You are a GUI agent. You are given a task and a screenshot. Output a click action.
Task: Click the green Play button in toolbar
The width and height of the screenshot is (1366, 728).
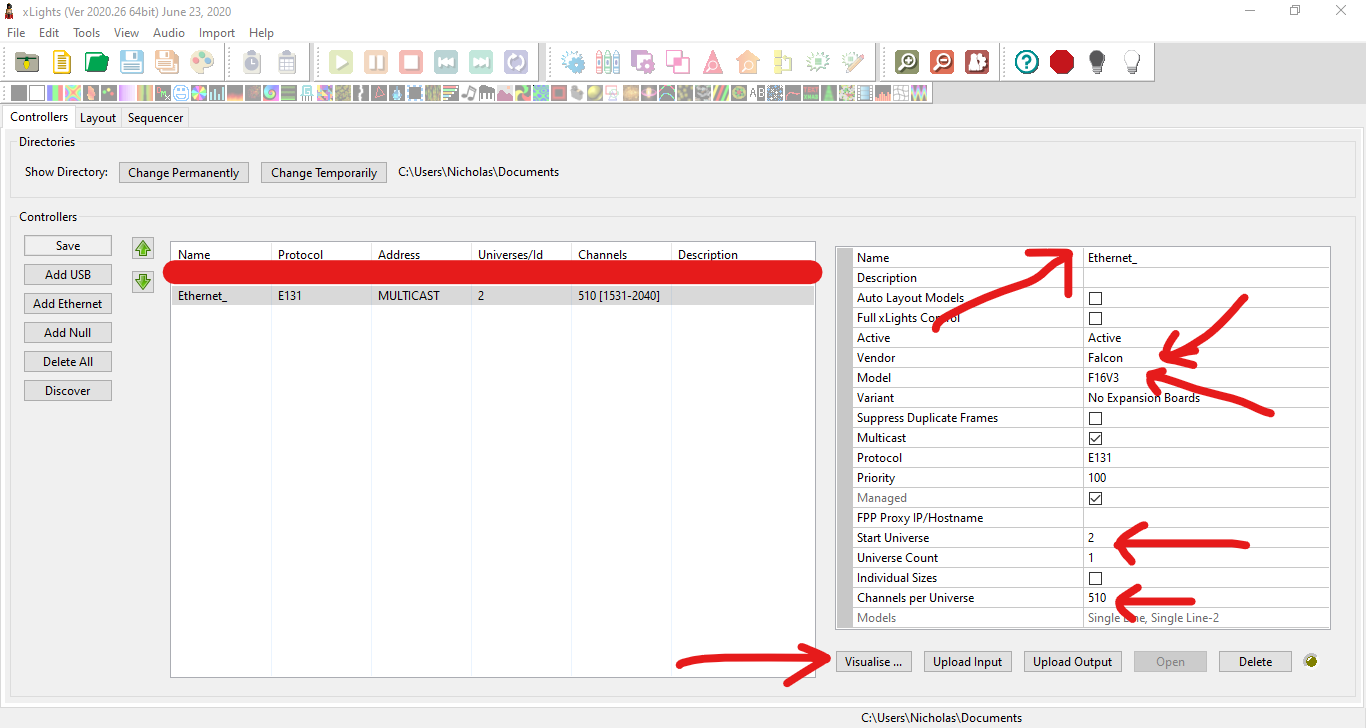point(341,62)
